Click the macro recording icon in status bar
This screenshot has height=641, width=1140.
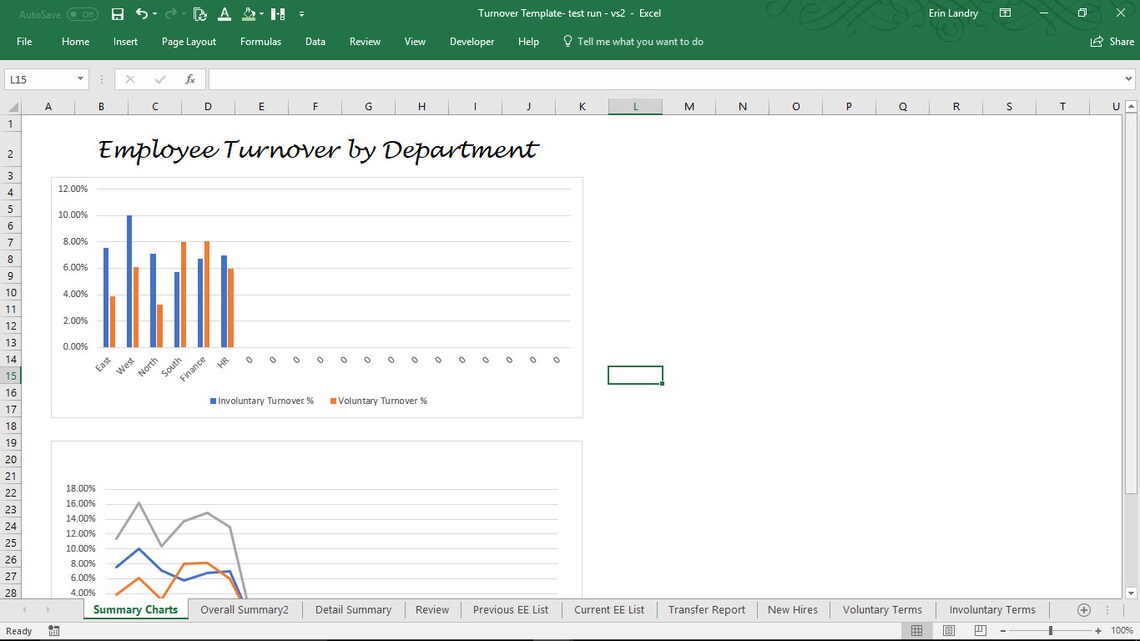click(53, 630)
